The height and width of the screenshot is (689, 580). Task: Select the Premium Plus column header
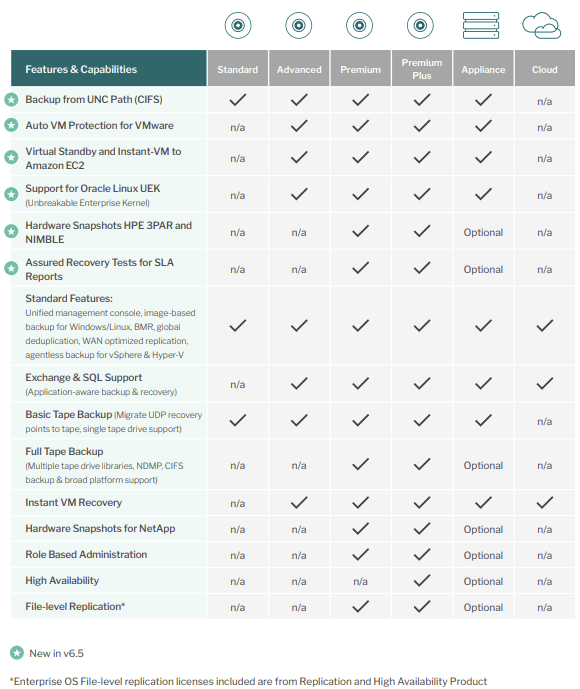coord(422,68)
